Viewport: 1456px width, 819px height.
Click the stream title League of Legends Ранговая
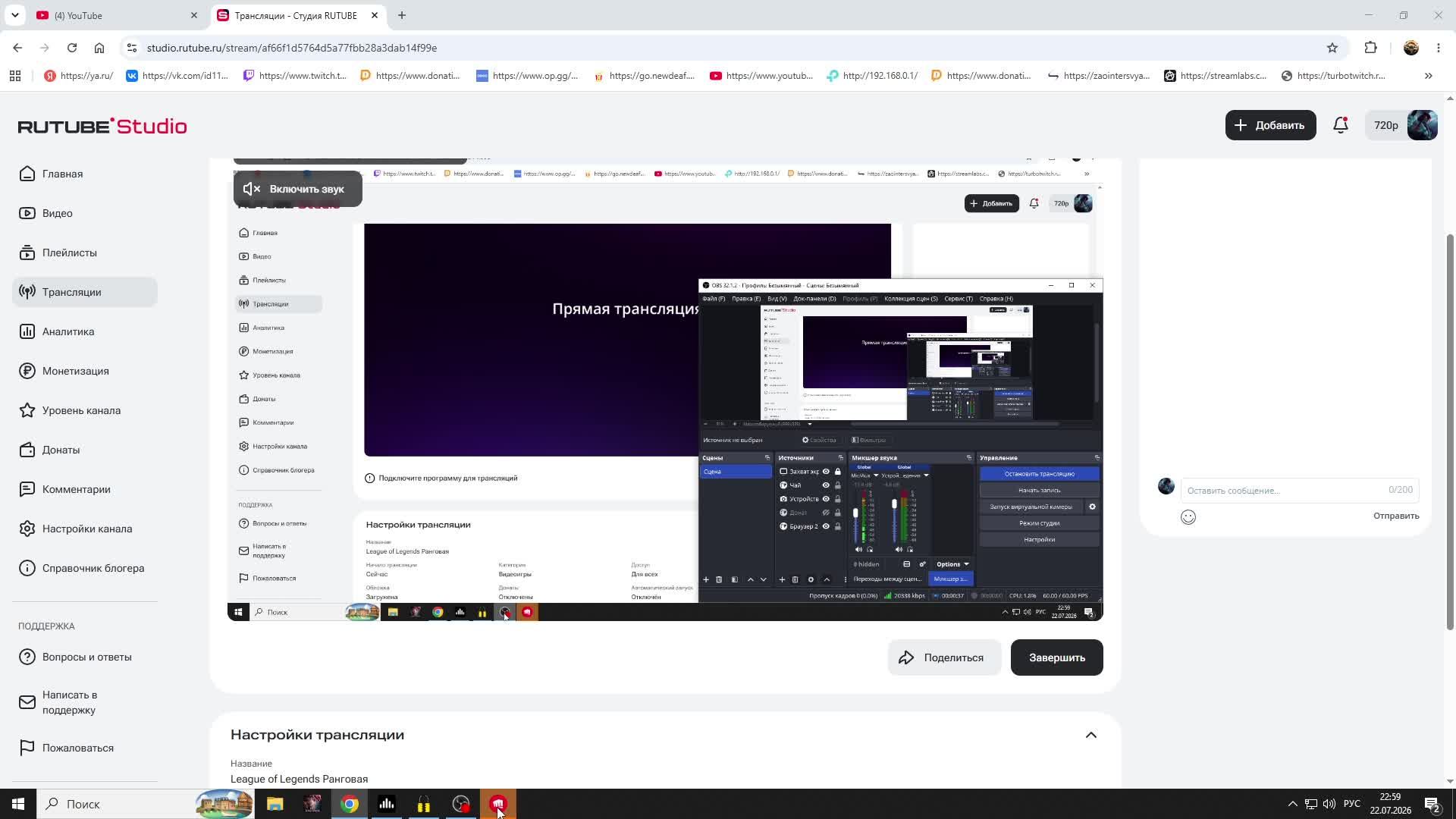(299, 779)
